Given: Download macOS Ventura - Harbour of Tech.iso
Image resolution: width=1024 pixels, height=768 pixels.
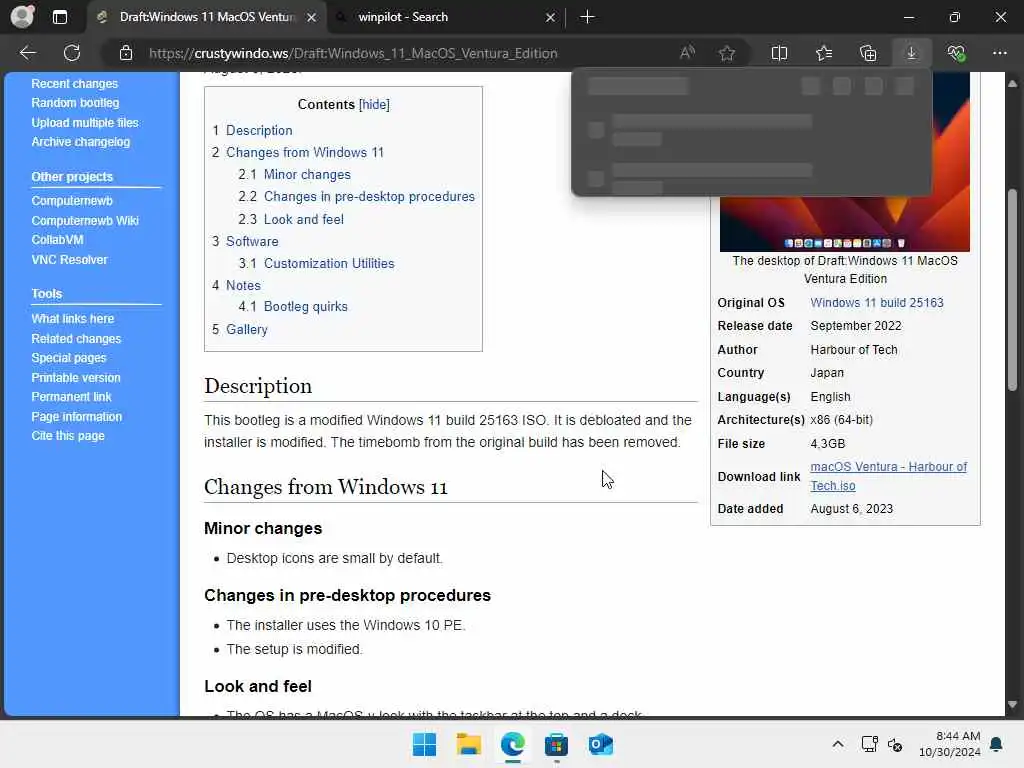Looking at the screenshot, I should tap(888, 476).
